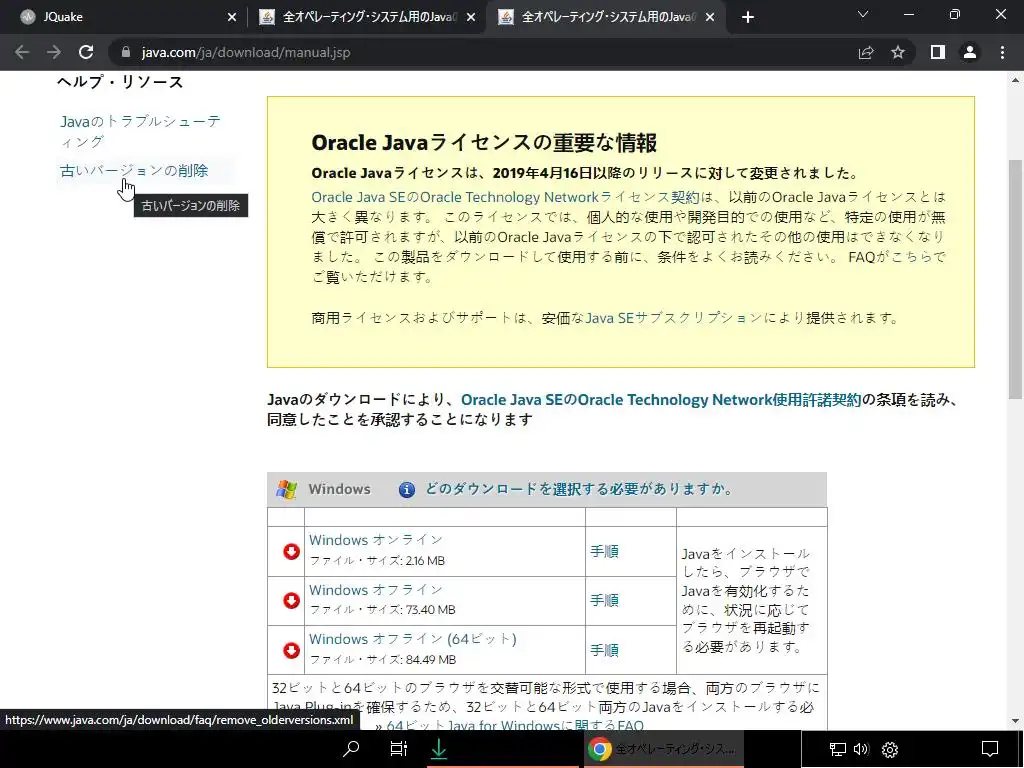Open 古いバージョンの削除 sidebar link
The width and height of the screenshot is (1024, 768).
pyautogui.click(x=134, y=170)
